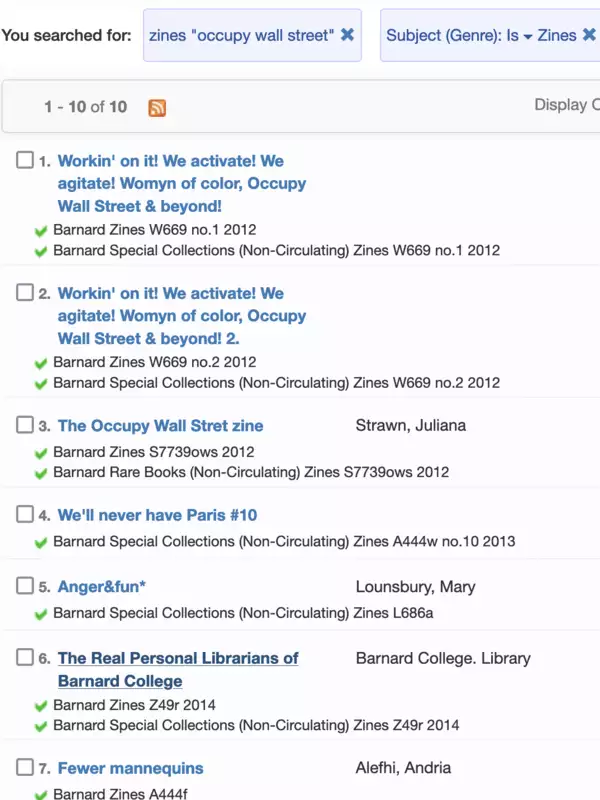Remove the zines "occupy wall street" search term
600x800 pixels.
pyautogui.click(x=347, y=35)
